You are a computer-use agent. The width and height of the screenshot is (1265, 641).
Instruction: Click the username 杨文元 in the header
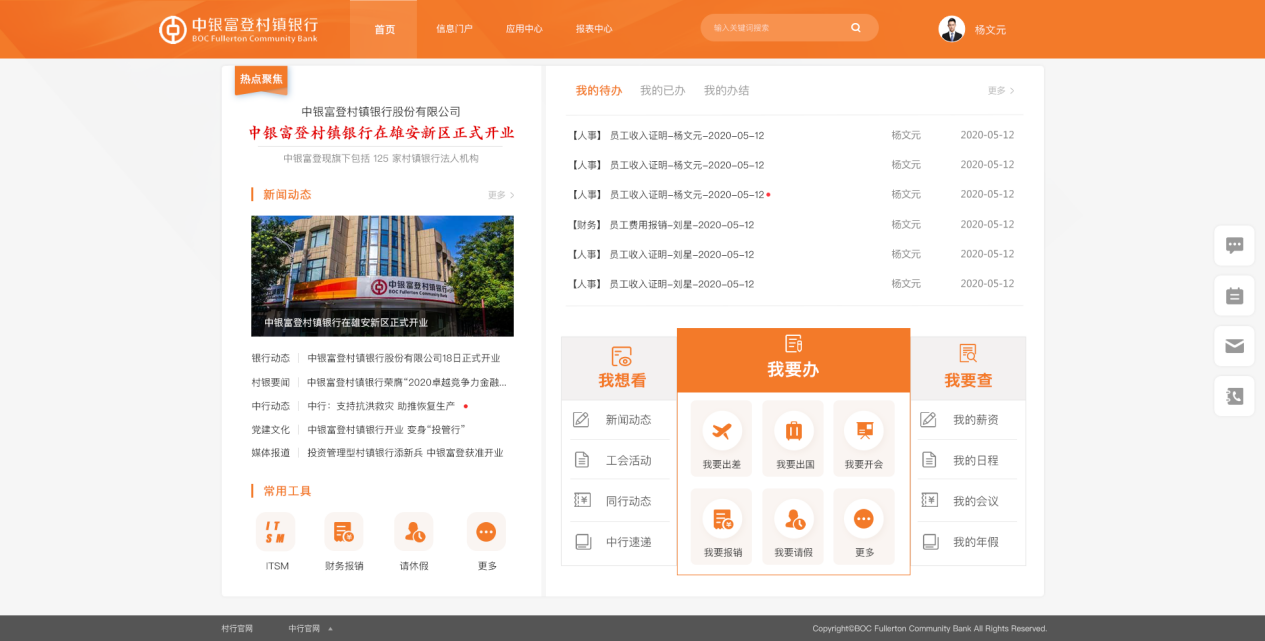tap(990, 30)
